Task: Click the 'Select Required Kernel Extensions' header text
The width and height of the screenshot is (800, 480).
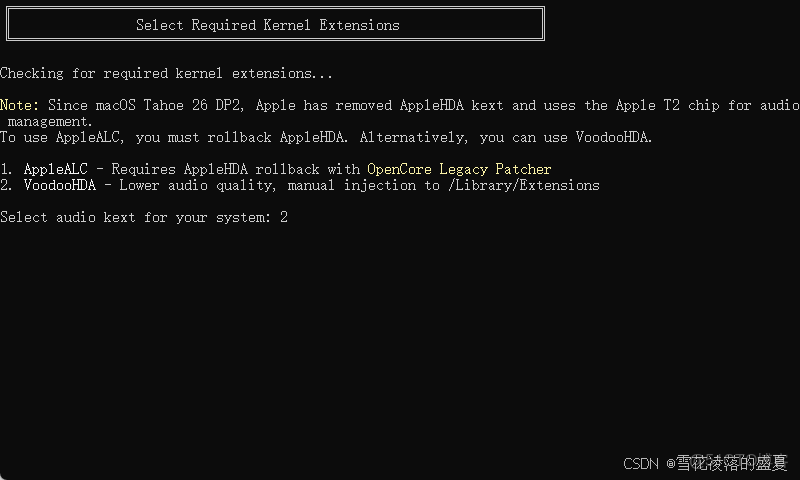Action: click(x=268, y=25)
